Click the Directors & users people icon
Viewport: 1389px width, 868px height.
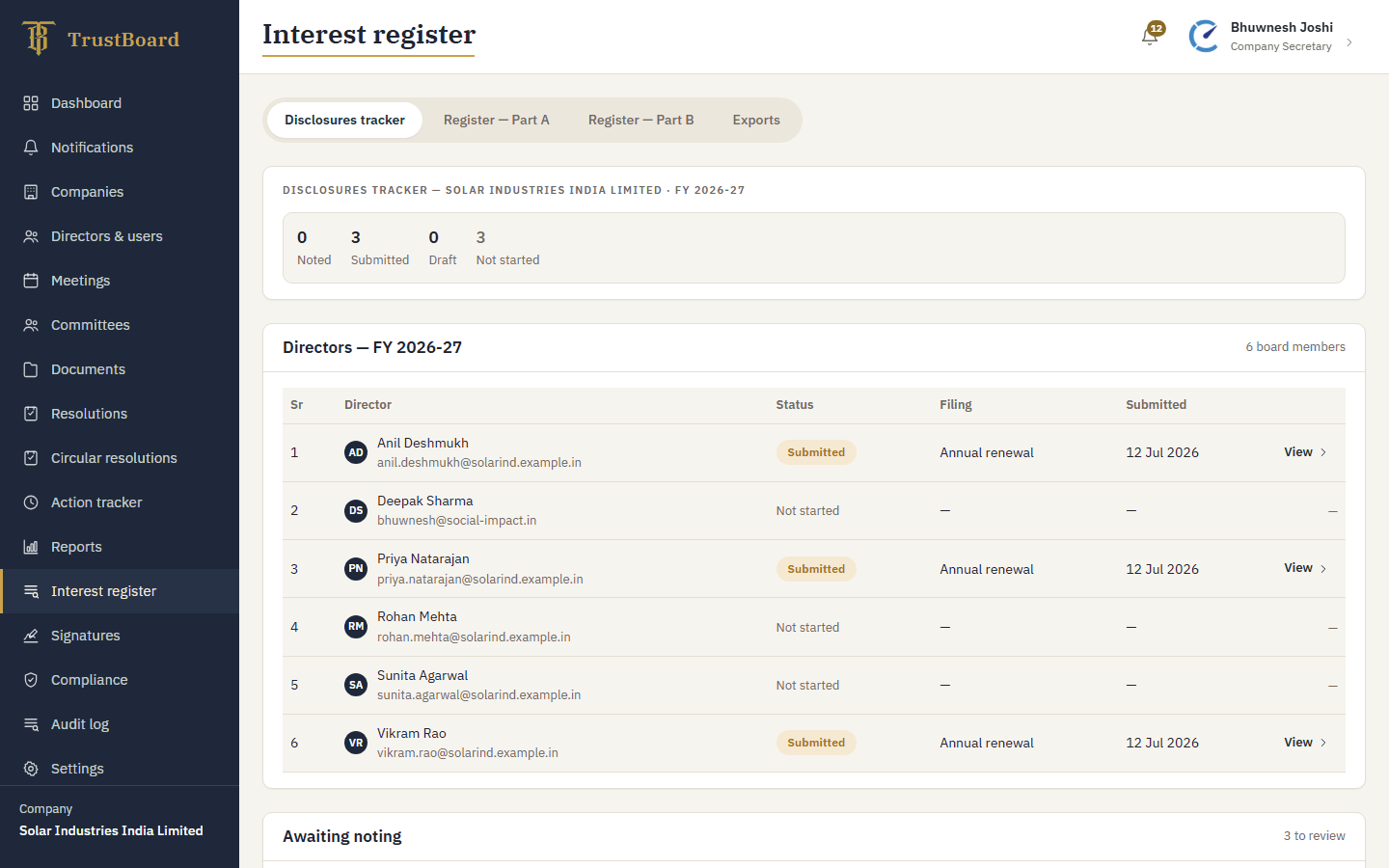[x=31, y=236]
